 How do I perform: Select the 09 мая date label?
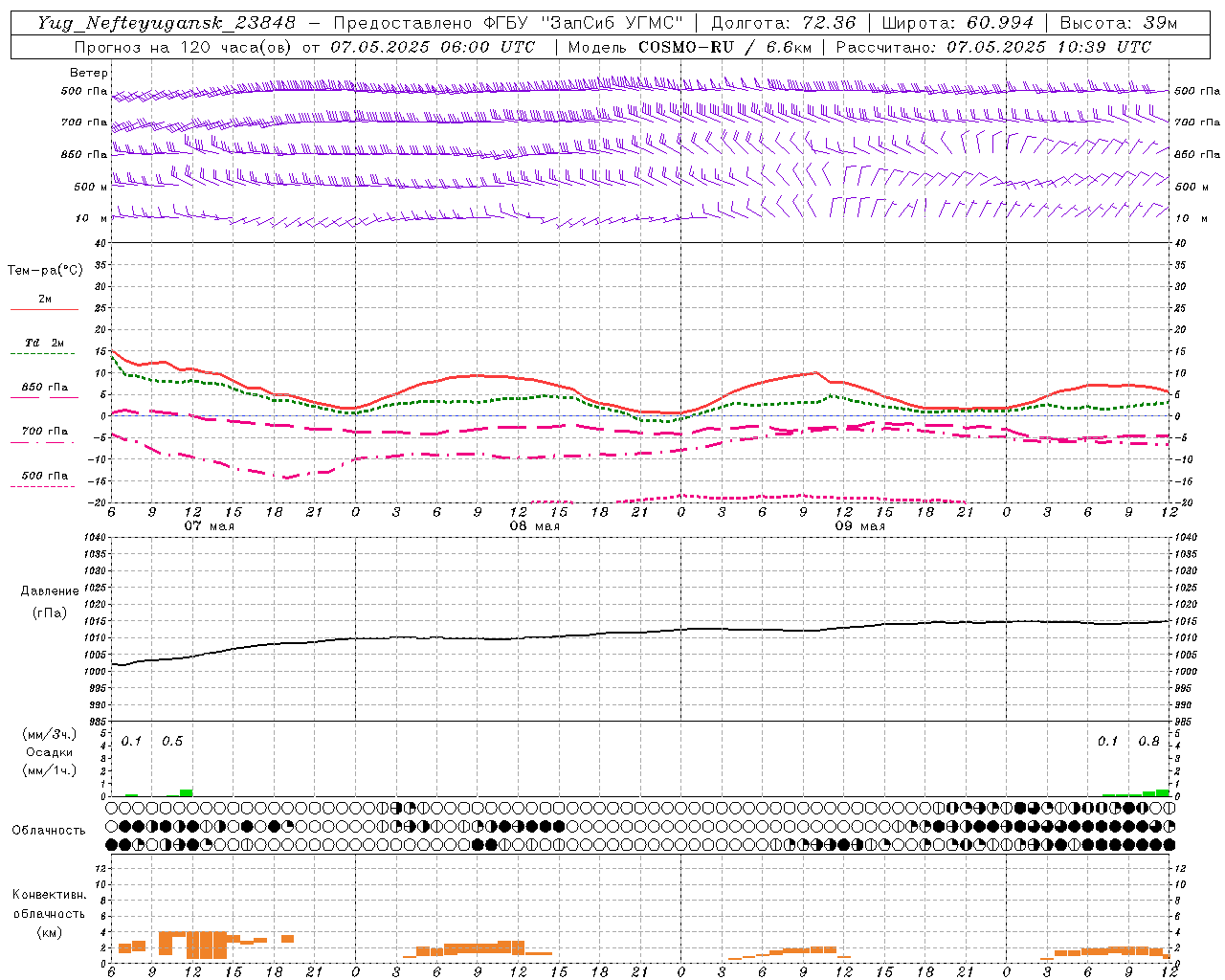(860, 526)
